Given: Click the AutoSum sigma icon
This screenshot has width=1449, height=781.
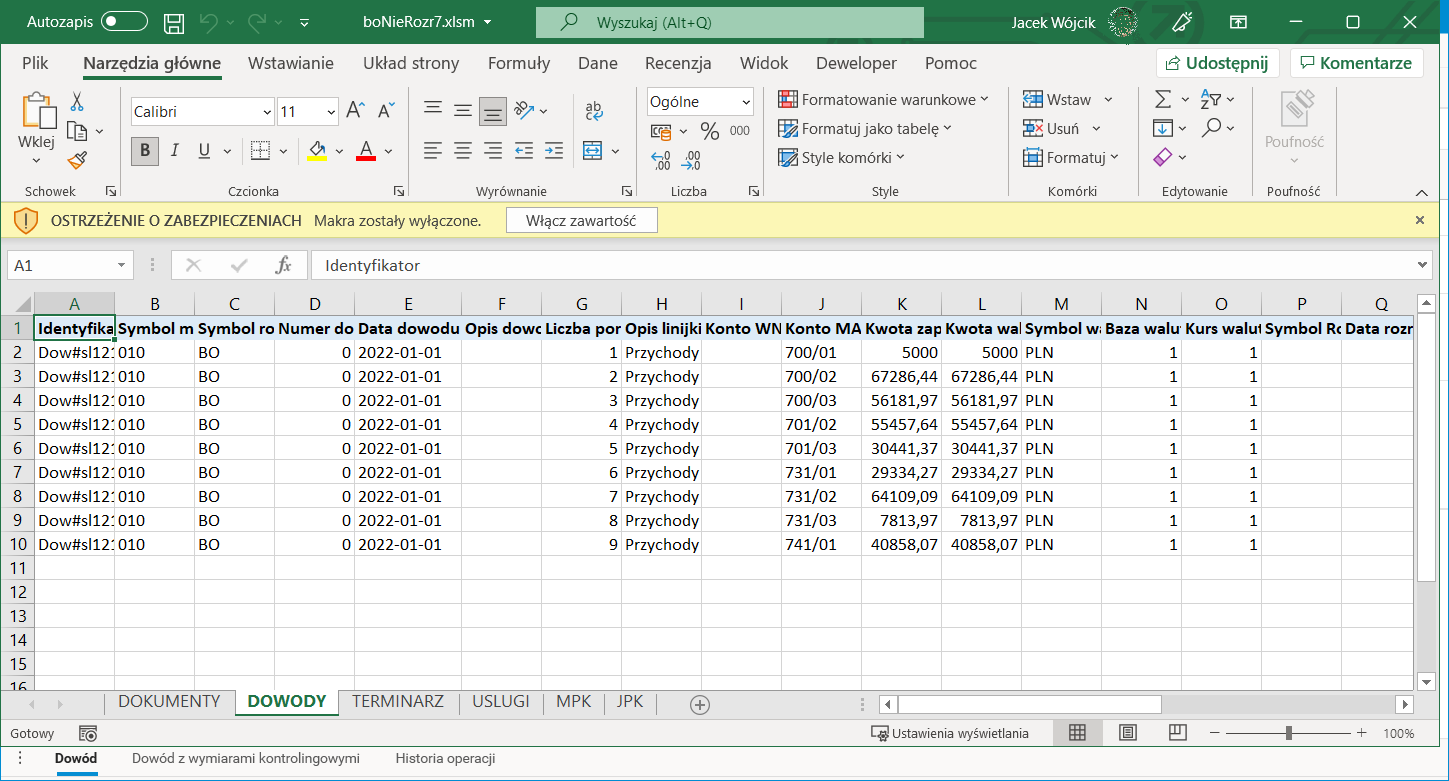Looking at the screenshot, I should point(1163,99).
